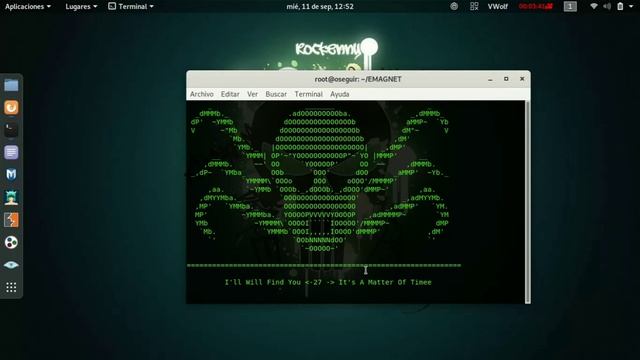Click the terminal window vertical scrollbar
Viewport: 640px width, 360px height.
point(528,202)
